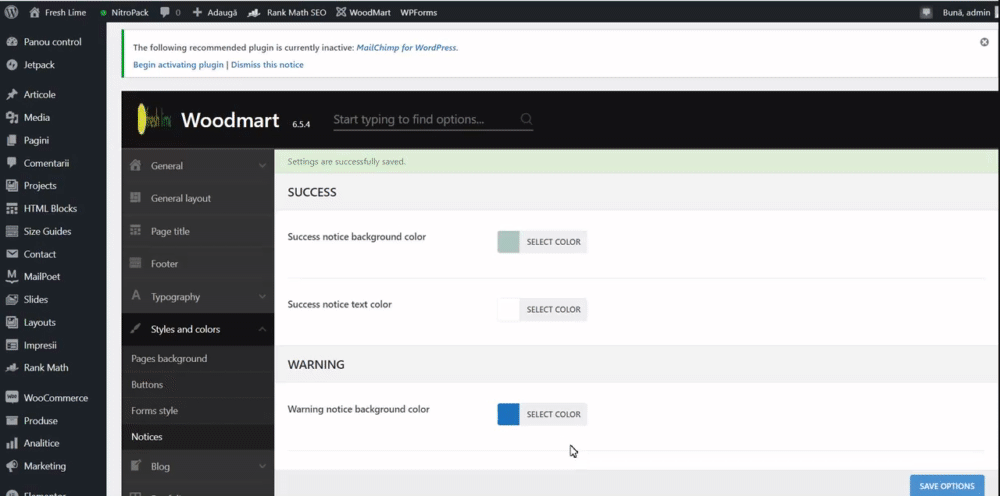Open Panou control dashboard icon
Viewport: 1000px width, 496px height.
pos(11,42)
